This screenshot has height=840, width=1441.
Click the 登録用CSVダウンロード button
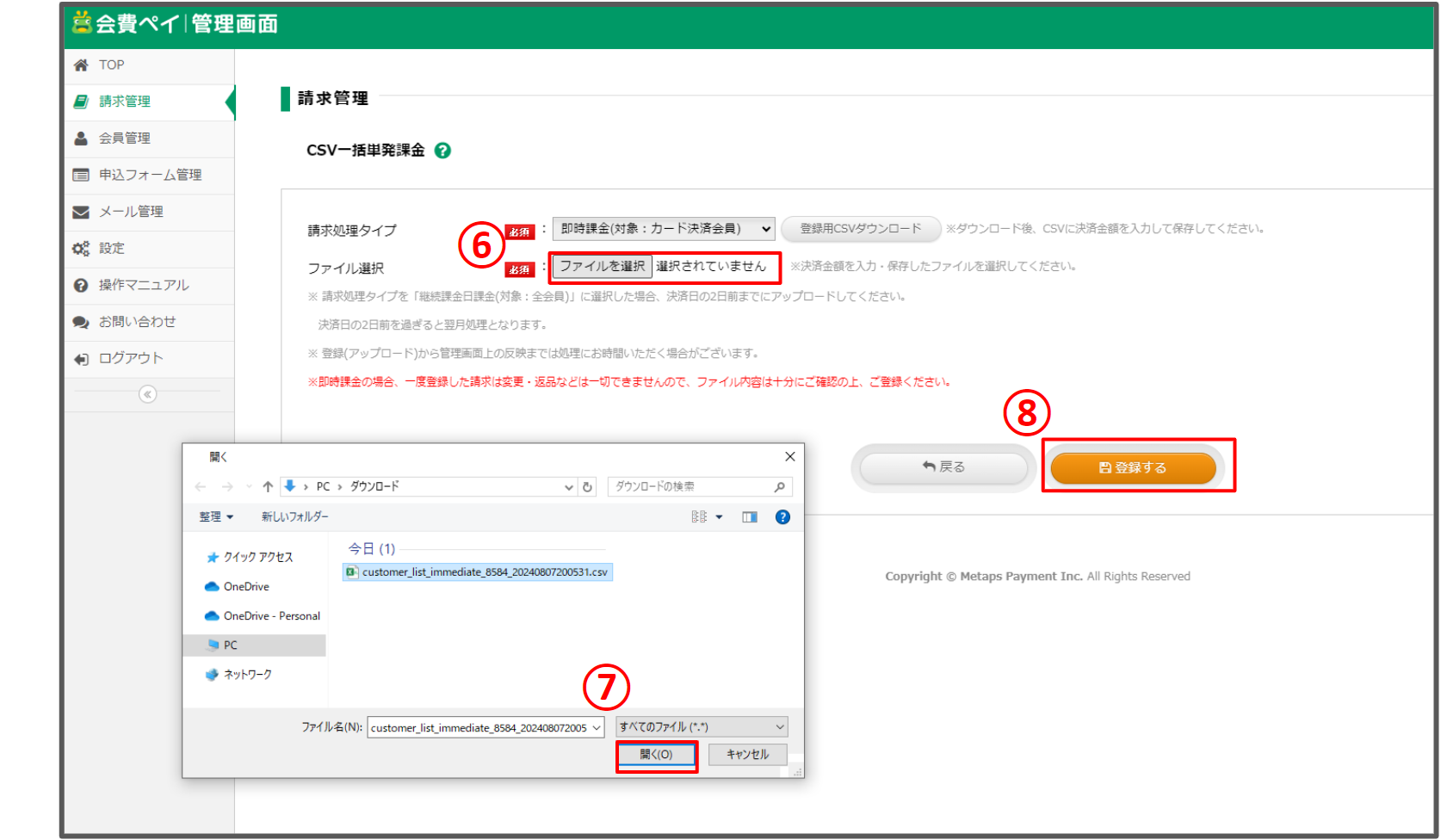860,228
